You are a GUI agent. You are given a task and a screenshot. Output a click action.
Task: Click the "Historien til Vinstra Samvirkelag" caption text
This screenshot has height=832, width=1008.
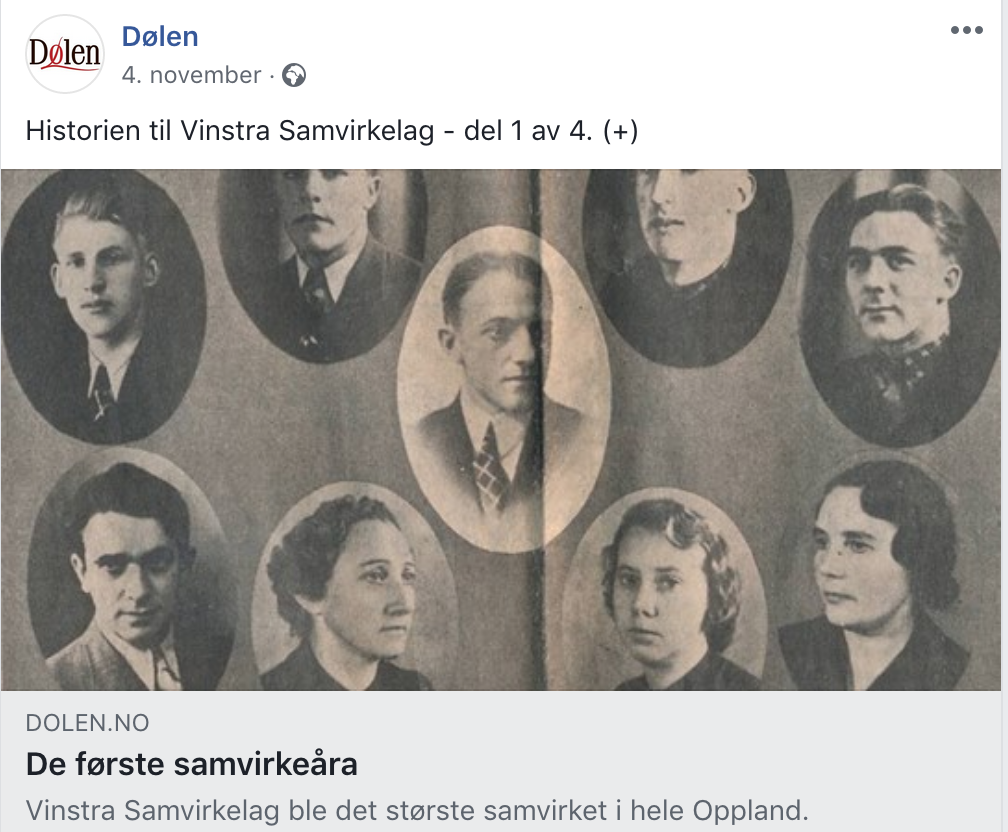(x=229, y=131)
